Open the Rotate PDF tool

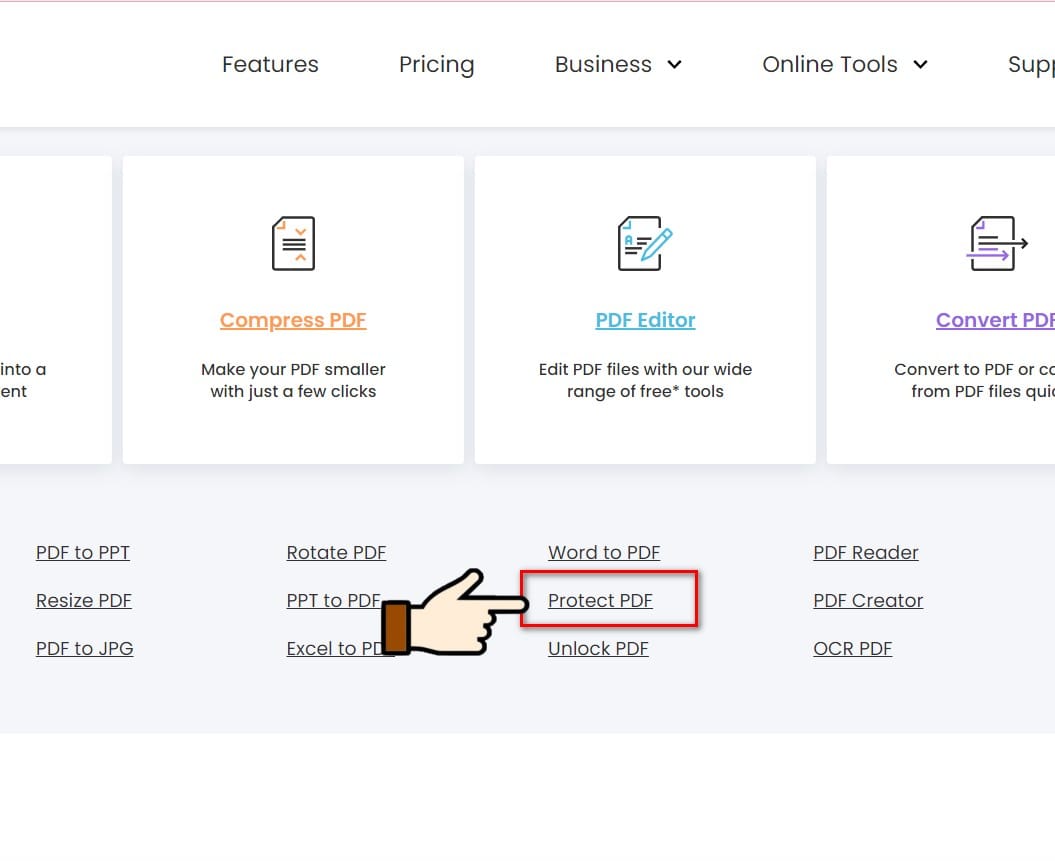point(336,553)
